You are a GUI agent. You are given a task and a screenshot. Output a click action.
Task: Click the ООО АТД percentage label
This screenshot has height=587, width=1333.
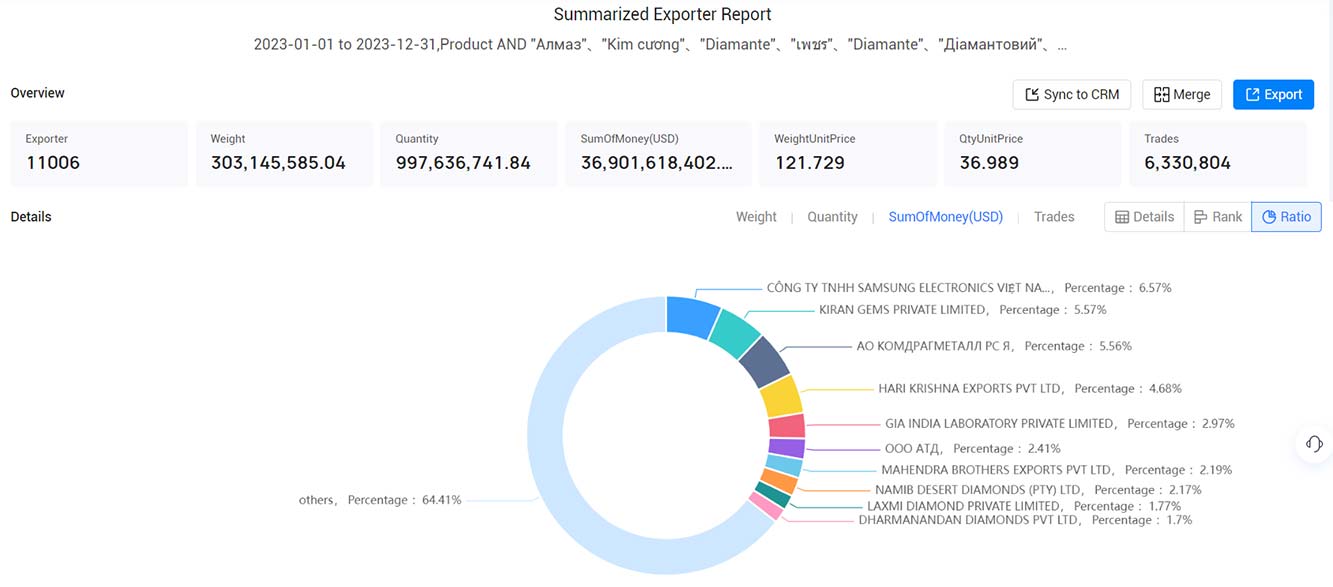(x=972, y=449)
